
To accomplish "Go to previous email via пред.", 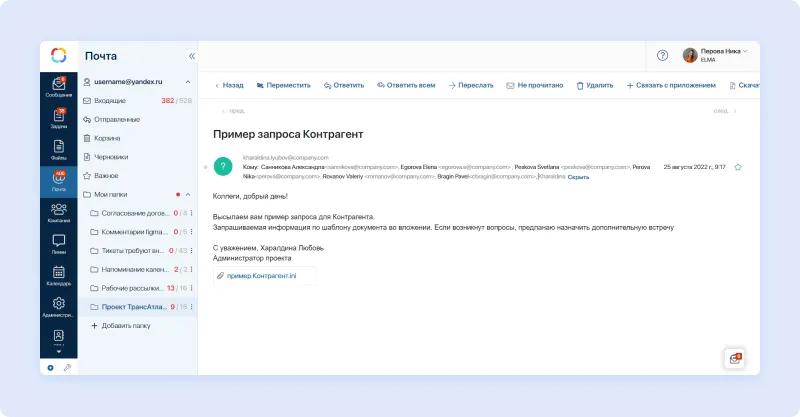I will pyautogui.click(x=234, y=111).
